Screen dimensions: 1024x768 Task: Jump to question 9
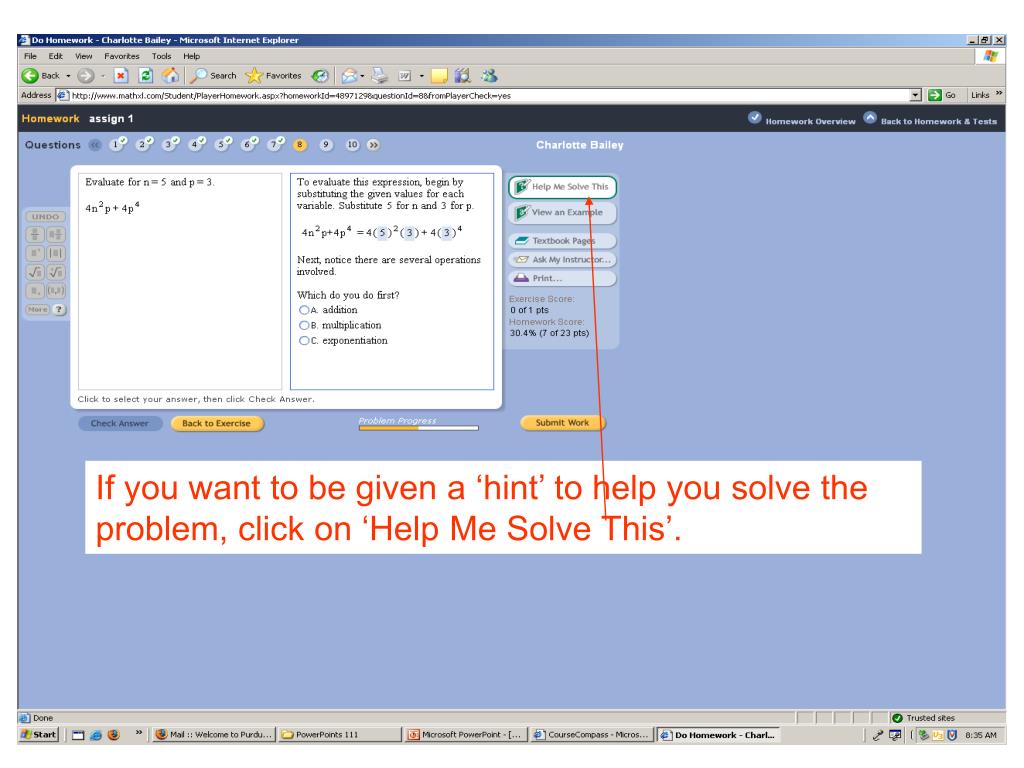pyautogui.click(x=325, y=145)
